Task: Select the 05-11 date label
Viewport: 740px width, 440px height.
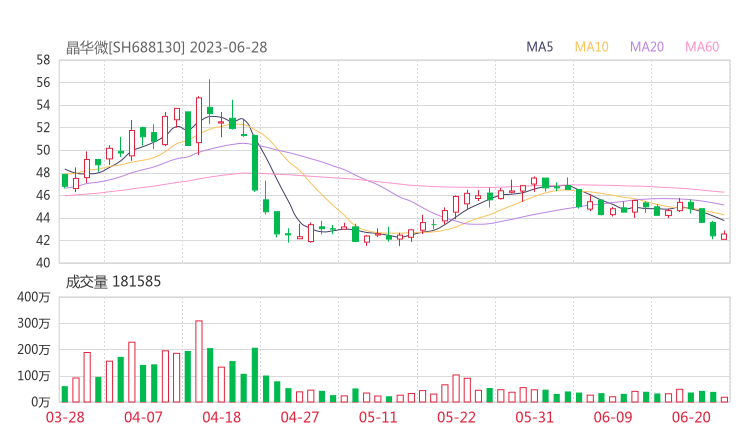Action: coord(378,417)
